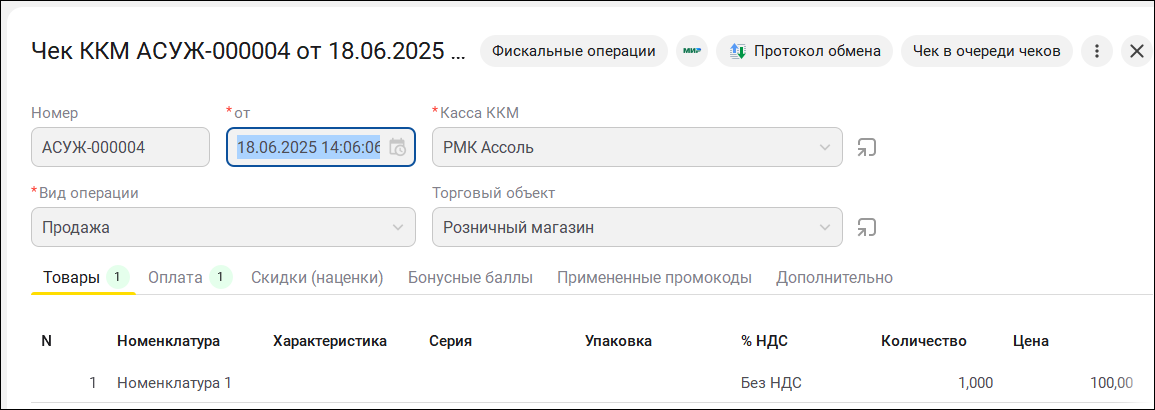
Task: Select the Товары tab
Action: point(71,277)
